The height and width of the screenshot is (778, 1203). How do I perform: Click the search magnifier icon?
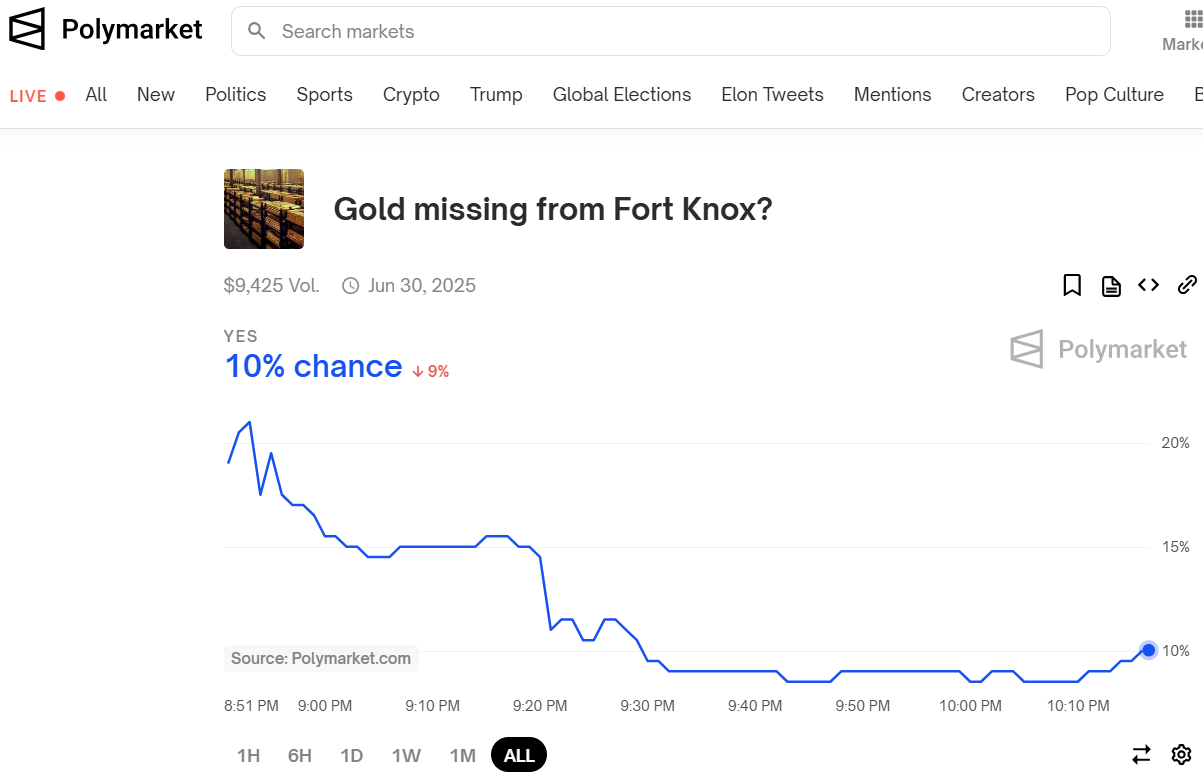tap(257, 31)
